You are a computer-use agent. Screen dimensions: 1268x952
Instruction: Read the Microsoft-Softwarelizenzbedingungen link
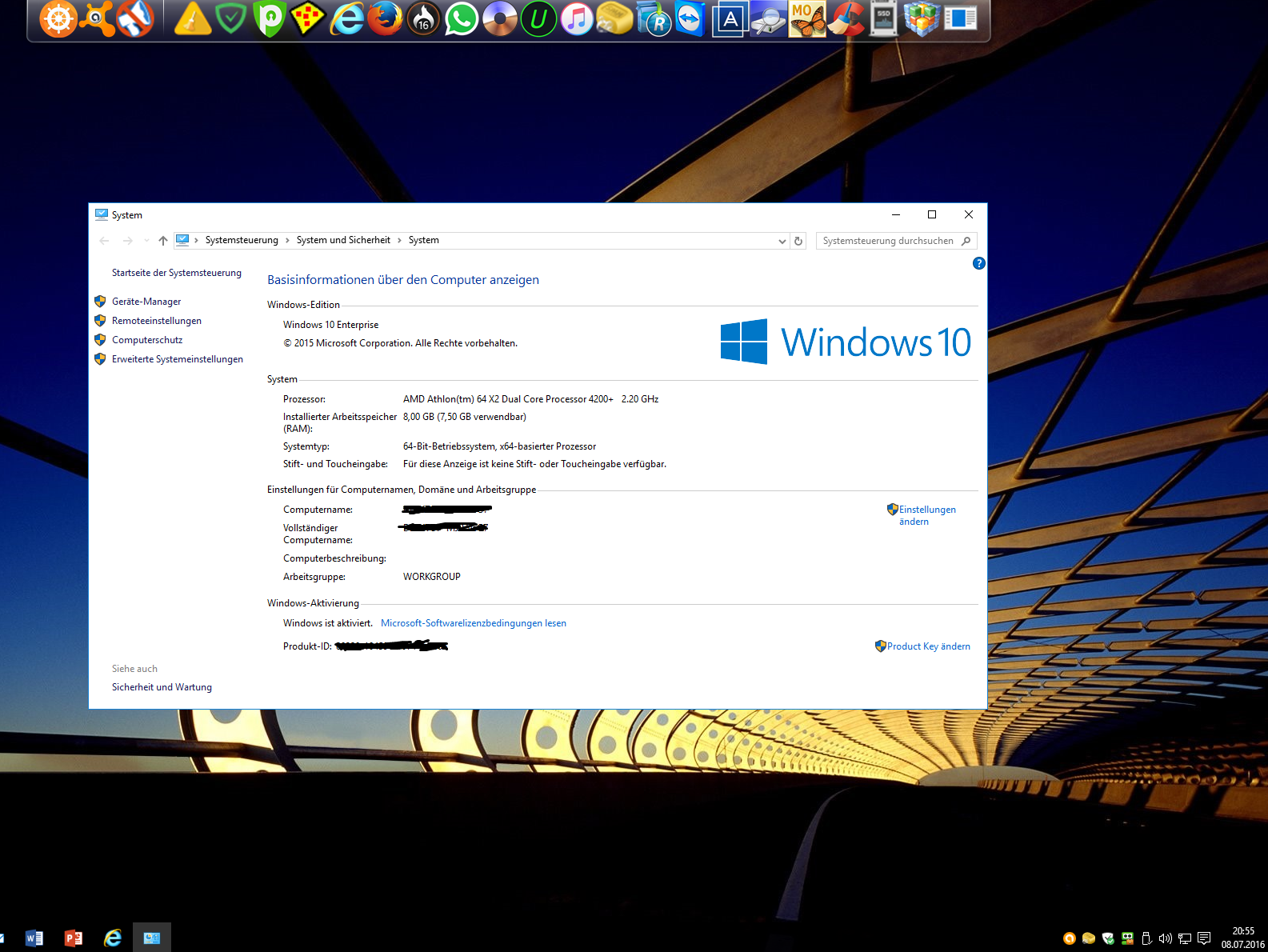point(473,623)
